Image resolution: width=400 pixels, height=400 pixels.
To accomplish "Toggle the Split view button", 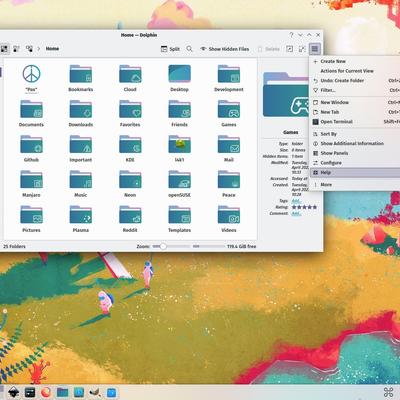I will [170, 49].
